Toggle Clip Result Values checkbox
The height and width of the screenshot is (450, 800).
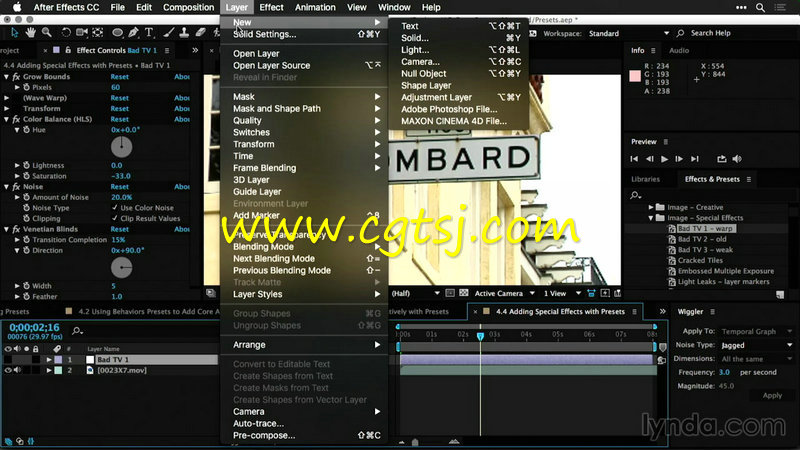(115, 218)
